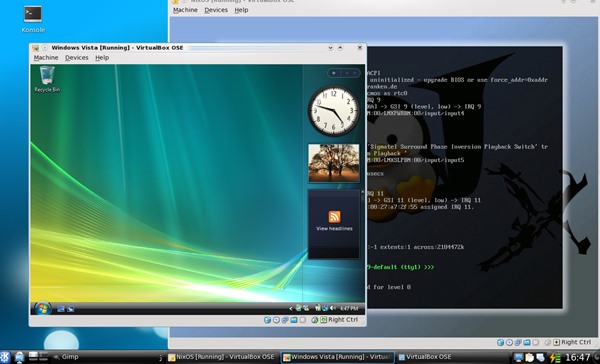This screenshot has width=600, height=364.
Task: Open Vista VirtualBox window menu icon
Action: (x=36, y=48)
